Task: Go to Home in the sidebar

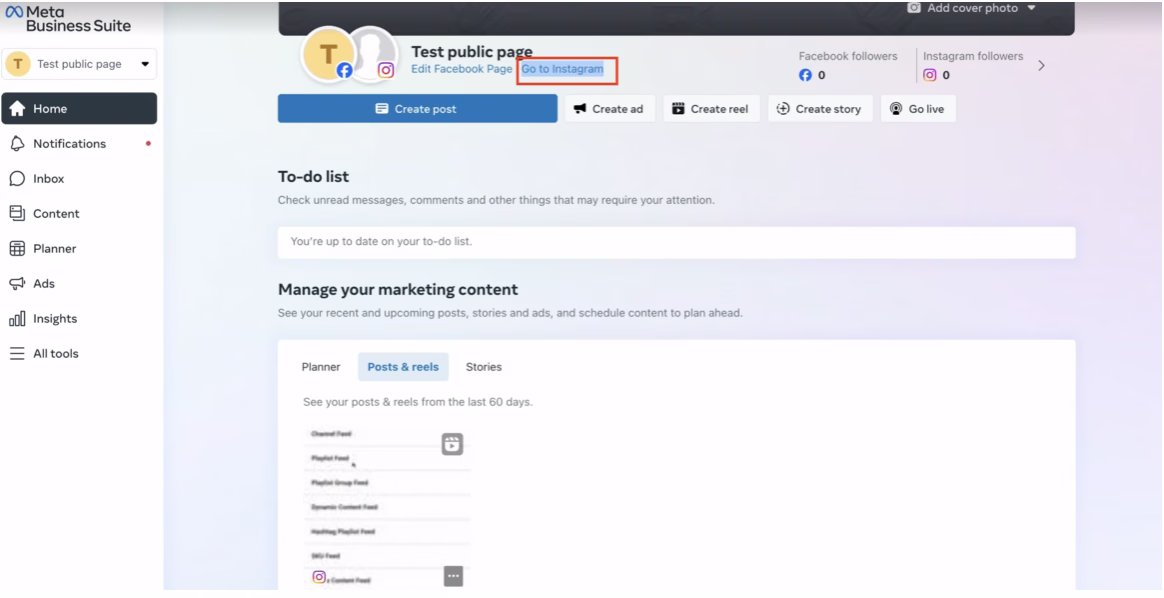Action: click(79, 108)
